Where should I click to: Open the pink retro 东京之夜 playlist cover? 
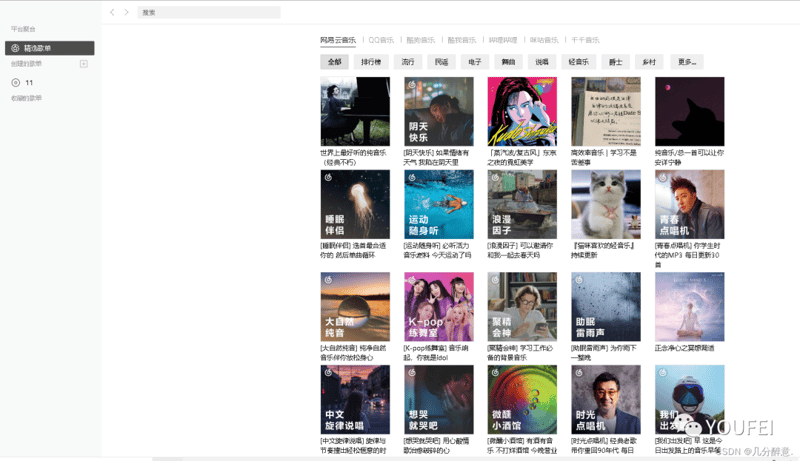click(x=522, y=112)
